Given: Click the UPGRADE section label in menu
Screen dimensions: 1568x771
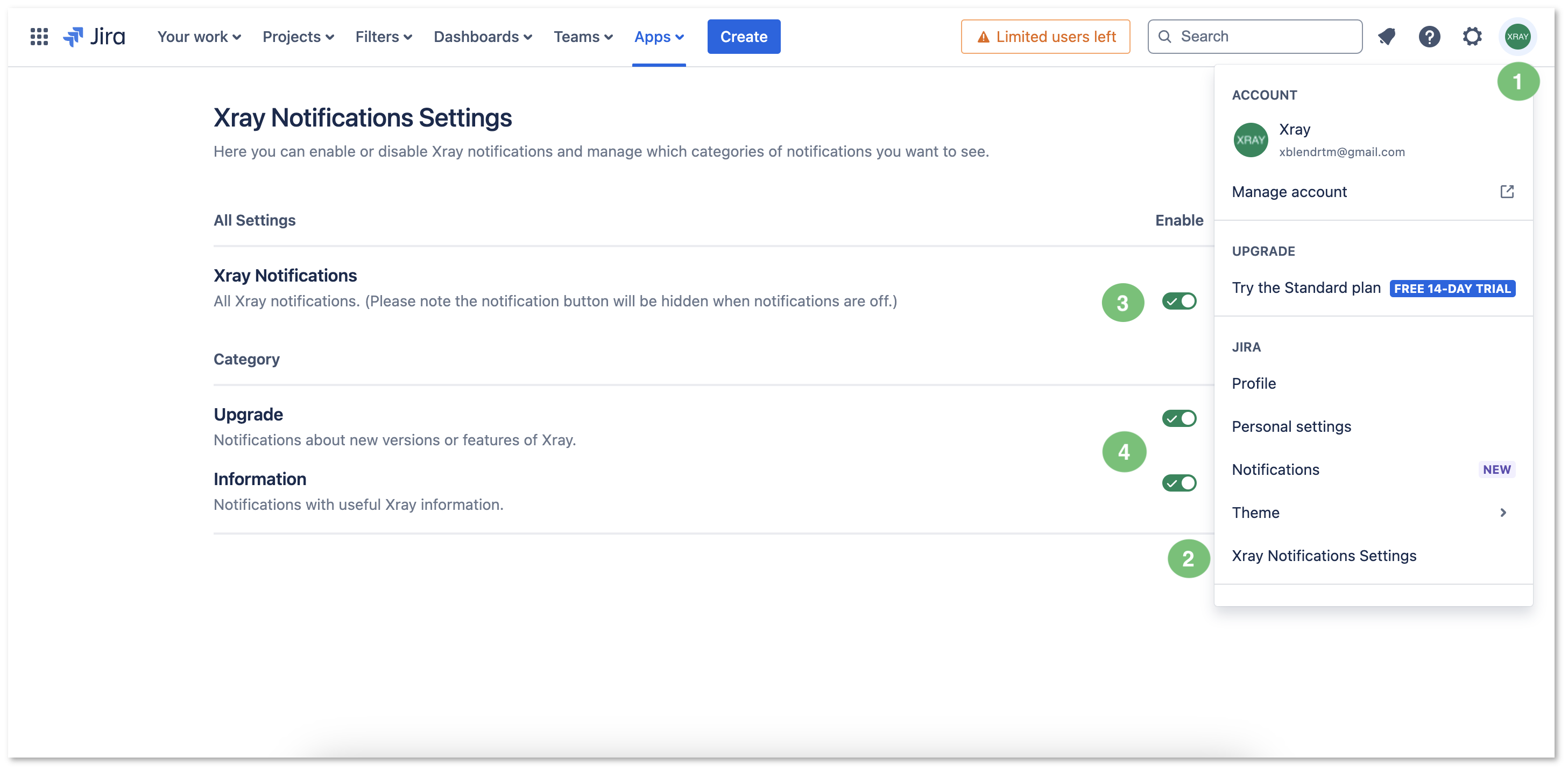Looking at the screenshot, I should (x=1263, y=251).
